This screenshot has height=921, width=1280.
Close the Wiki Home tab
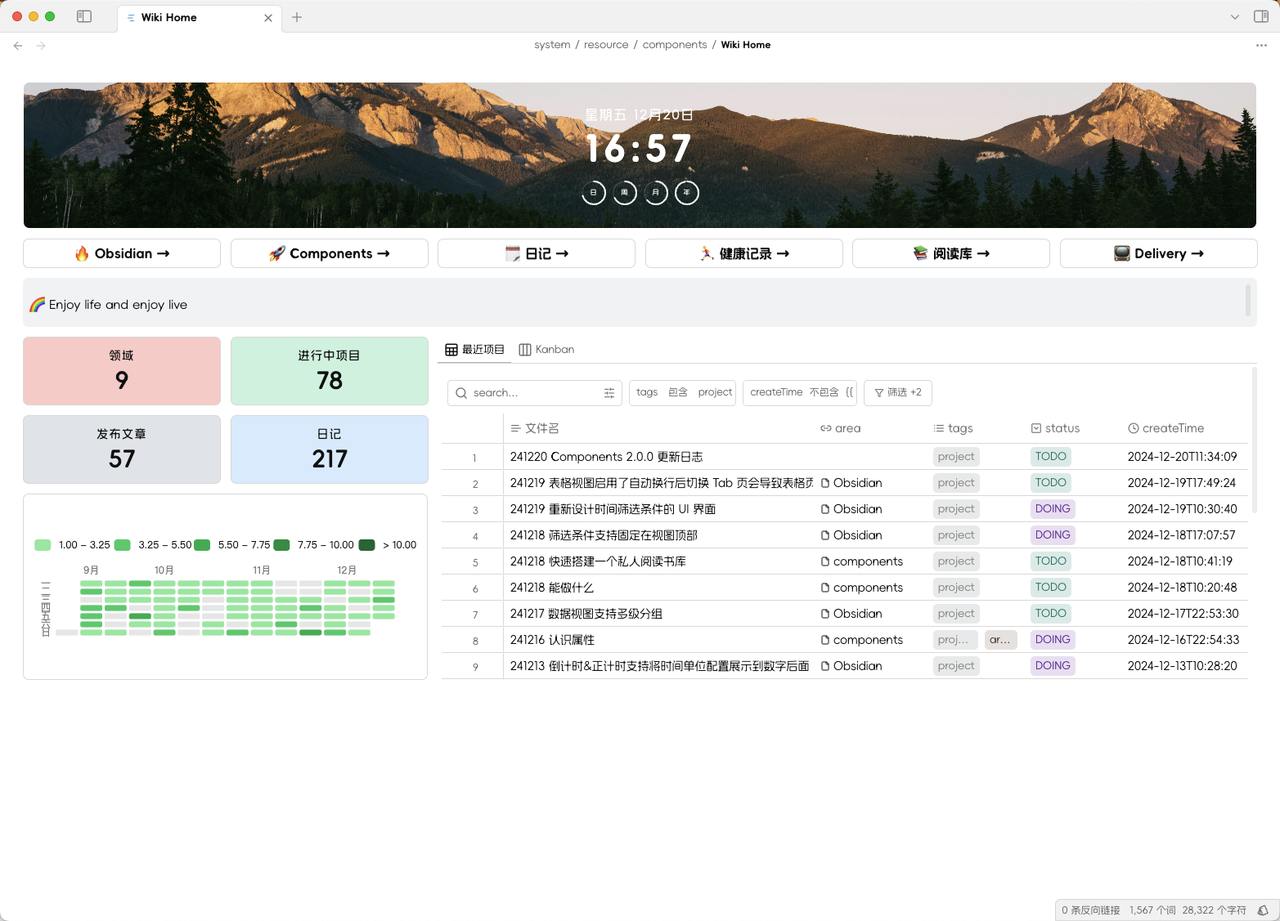(268, 18)
